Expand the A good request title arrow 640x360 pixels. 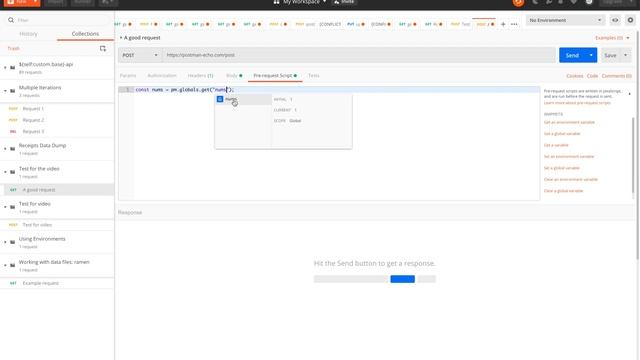click(121, 38)
